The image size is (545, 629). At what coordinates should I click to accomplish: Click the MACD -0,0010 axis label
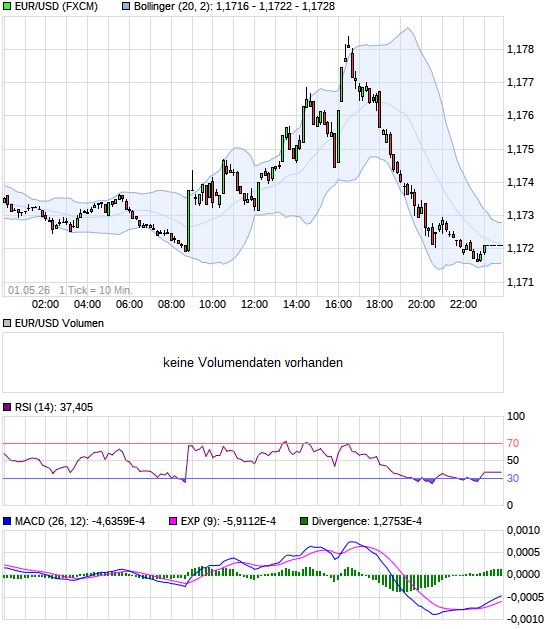(523, 619)
